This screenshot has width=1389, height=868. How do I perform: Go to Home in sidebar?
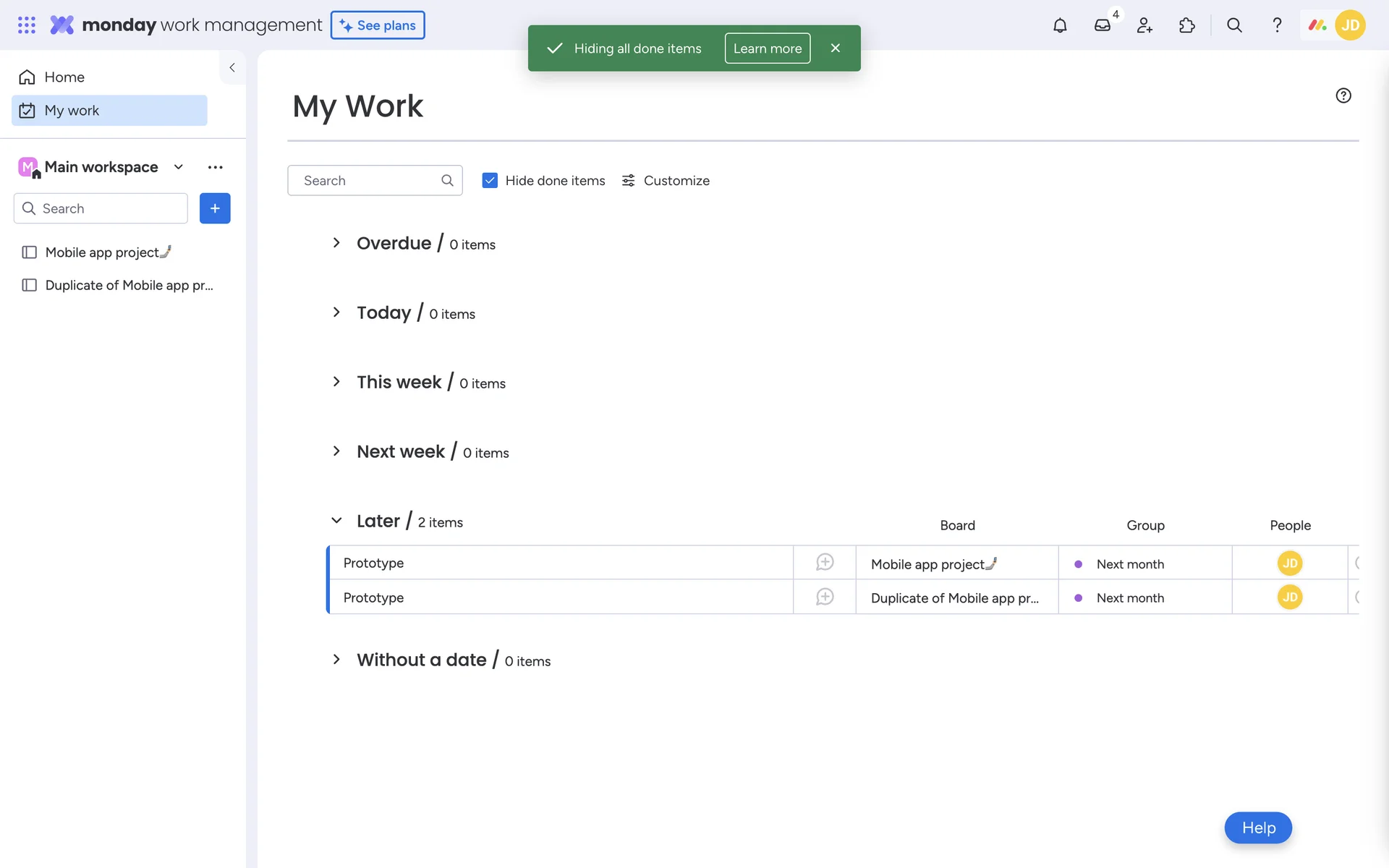pyautogui.click(x=64, y=77)
